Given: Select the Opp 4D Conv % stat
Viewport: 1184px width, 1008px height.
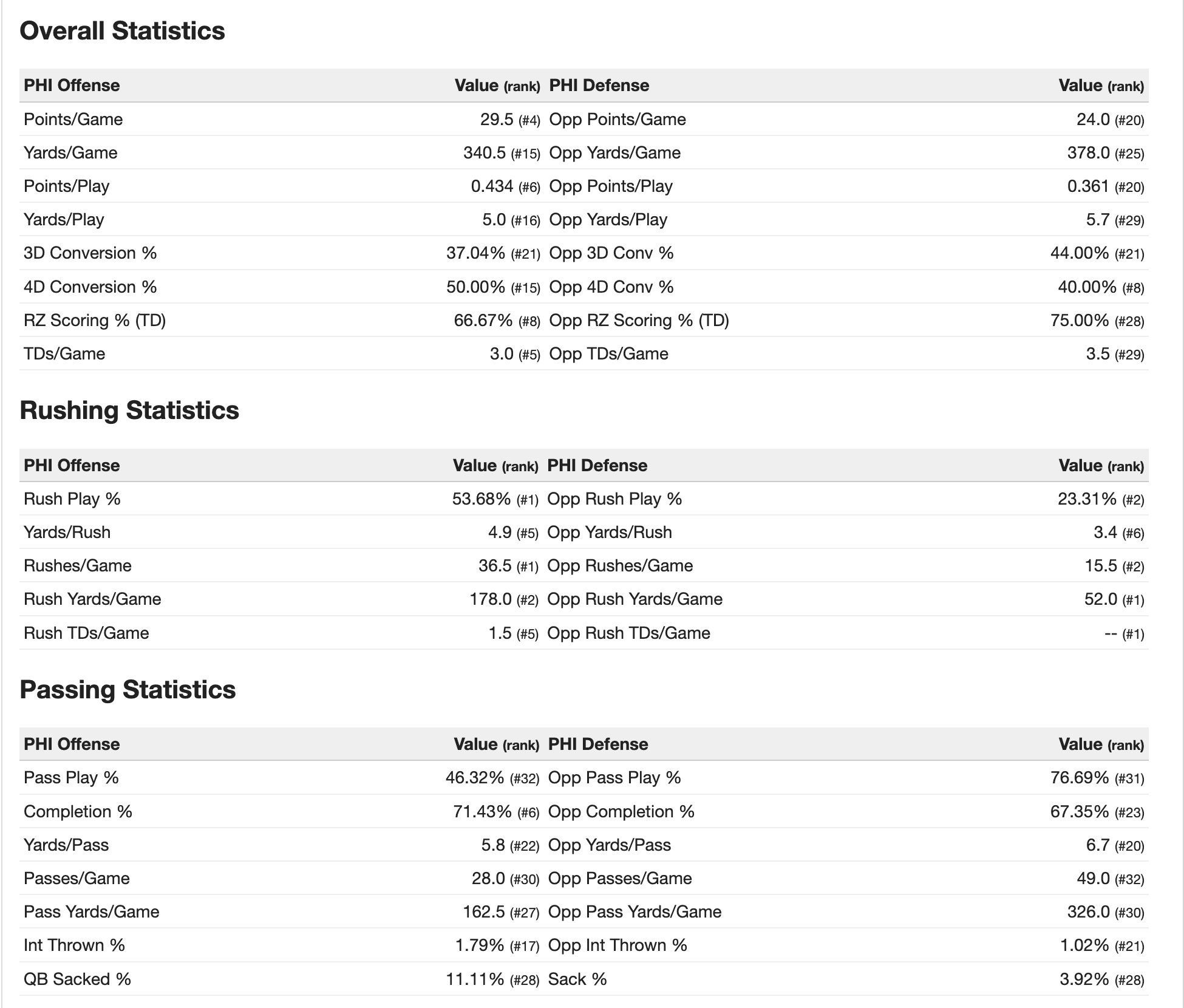Looking at the screenshot, I should (x=611, y=287).
